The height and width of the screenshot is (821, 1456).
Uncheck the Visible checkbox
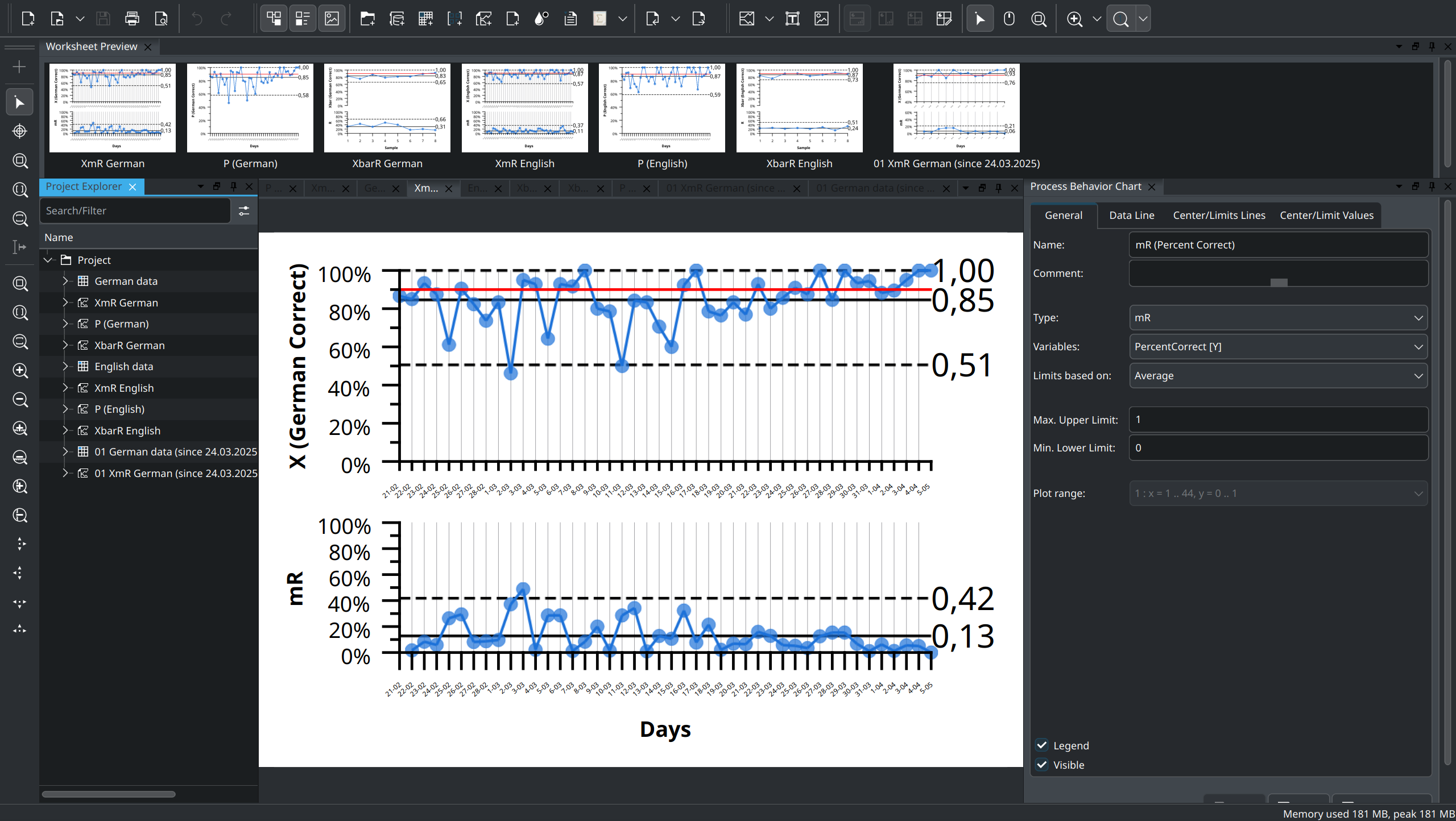[x=1042, y=765]
